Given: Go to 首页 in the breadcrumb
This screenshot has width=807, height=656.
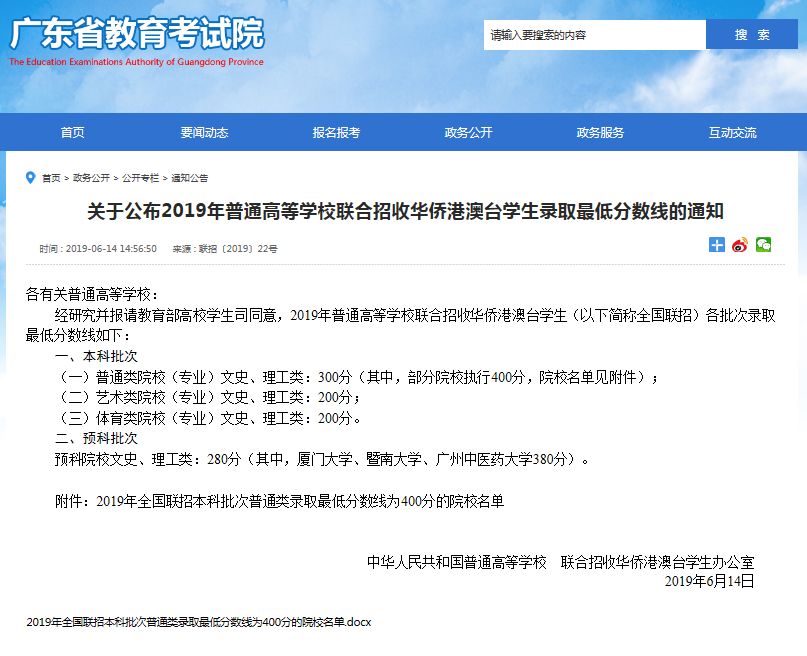Looking at the screenshot, I should click(x=51, y=178).
